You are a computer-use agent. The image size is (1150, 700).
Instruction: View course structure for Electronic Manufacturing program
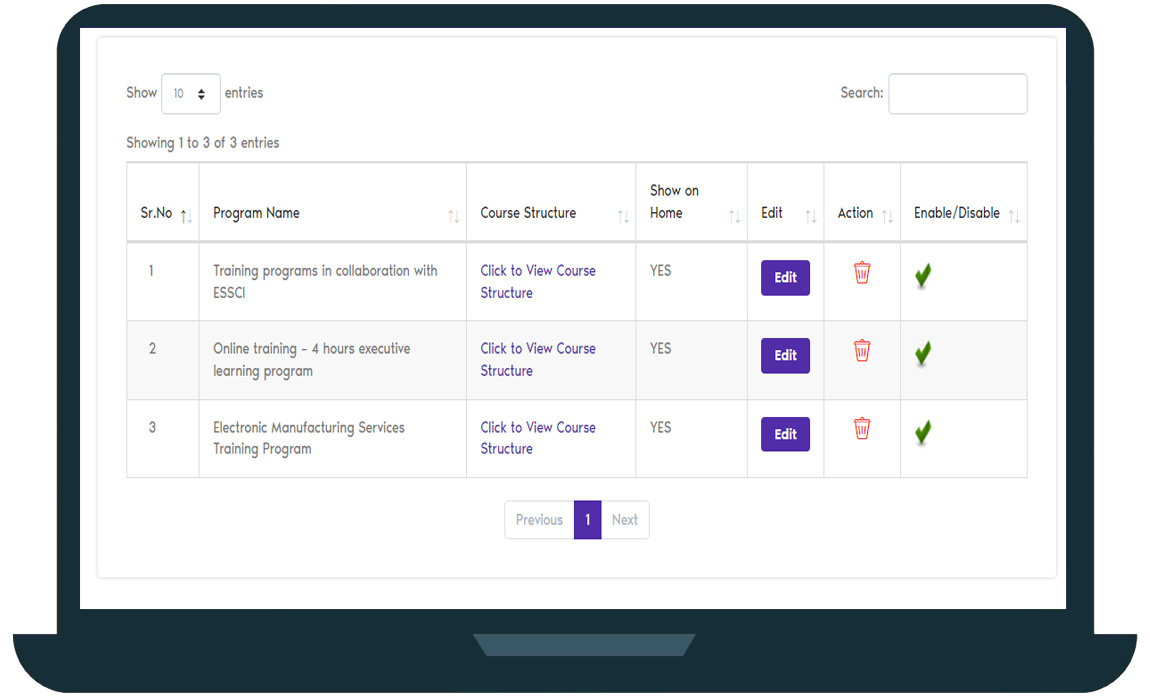538,438
